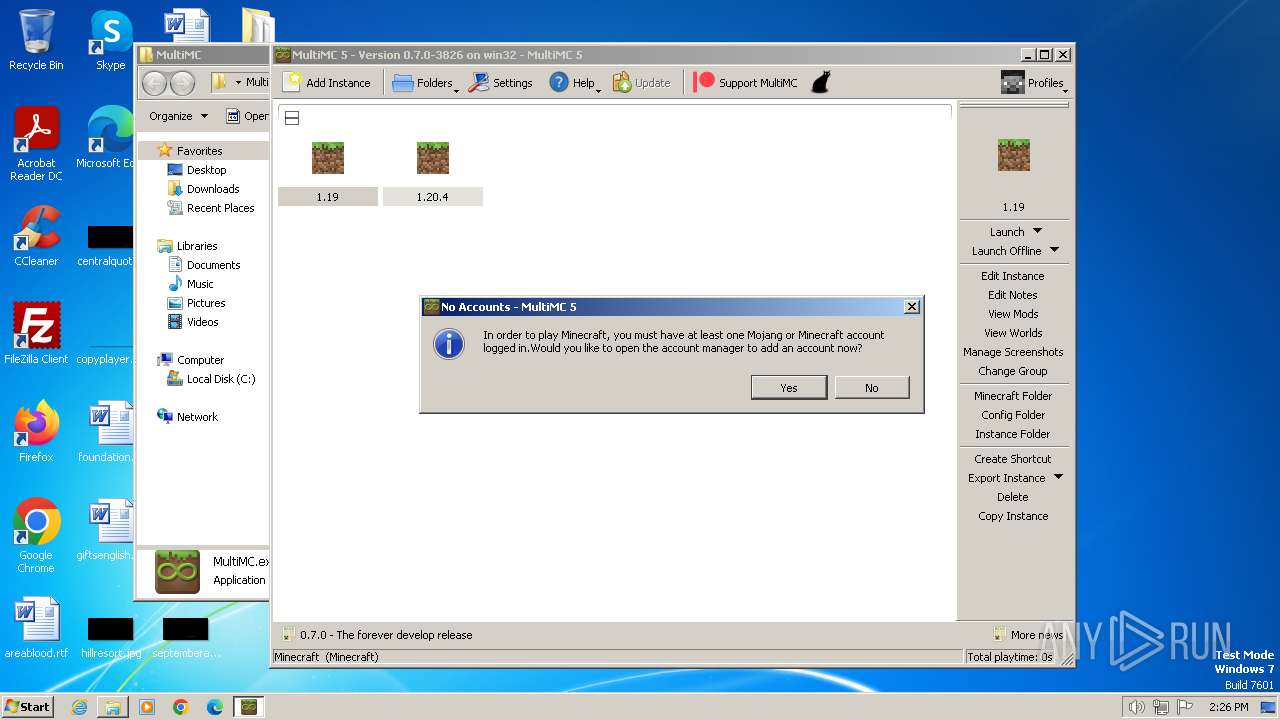Open the Minecraft Folder entry
The width and height of the screenshot is (1280, 720).
tap(1012, 396)
